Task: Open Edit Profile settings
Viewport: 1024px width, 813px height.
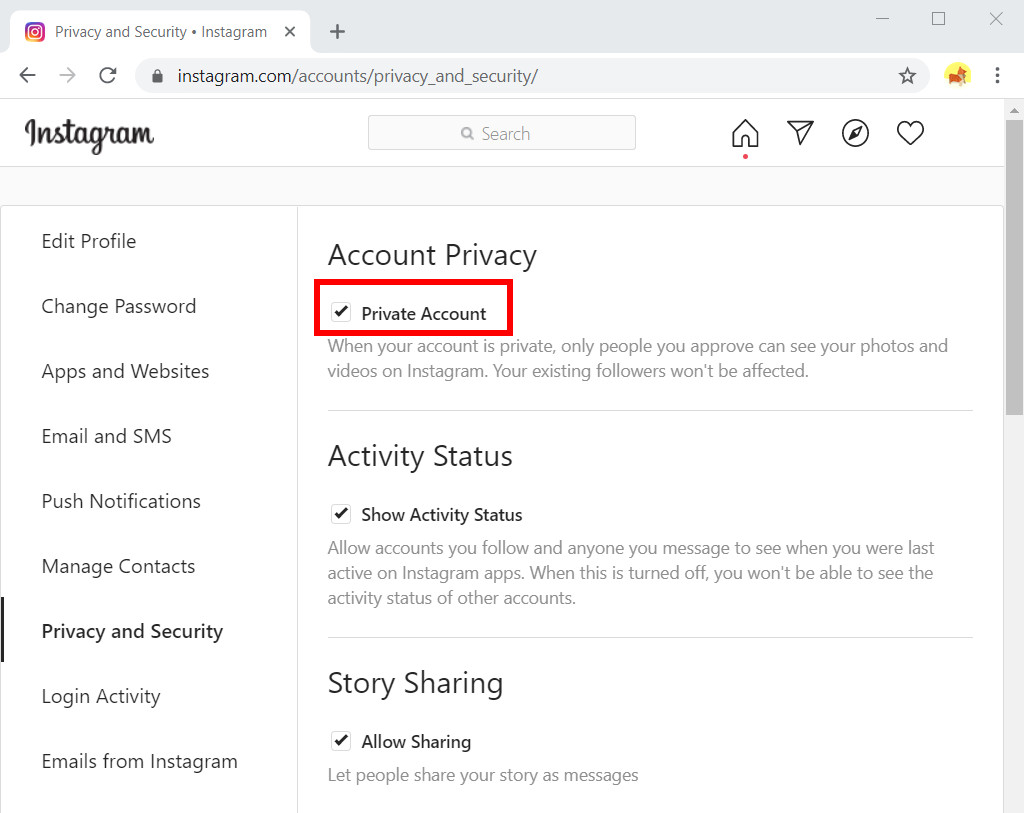Action: click(x=89, y=241)
